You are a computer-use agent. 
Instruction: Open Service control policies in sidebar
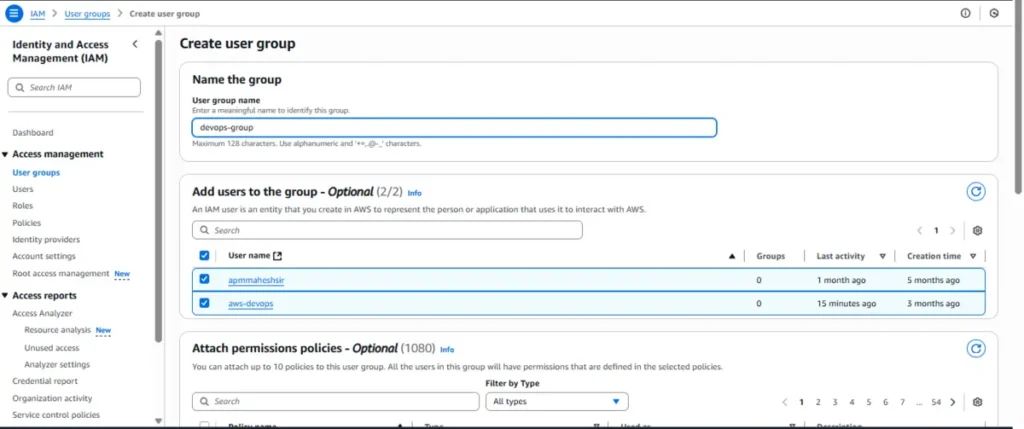56,415
